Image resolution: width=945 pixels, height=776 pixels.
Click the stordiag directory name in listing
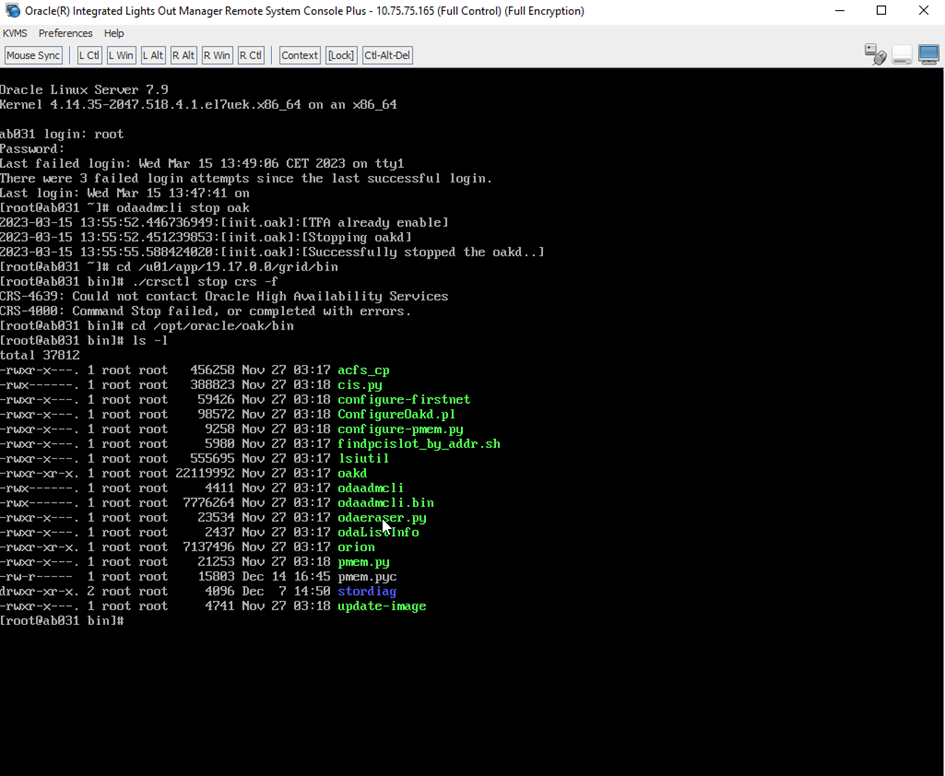pyautogui.click(x=366, y=591)
